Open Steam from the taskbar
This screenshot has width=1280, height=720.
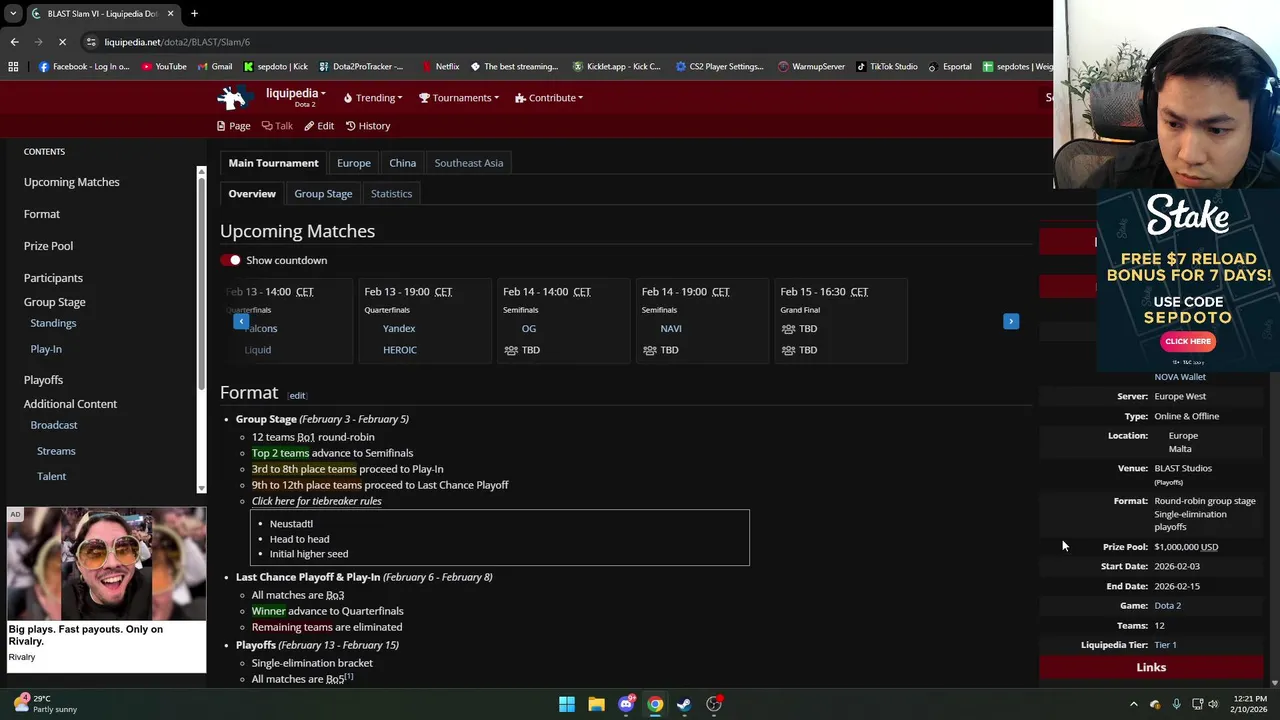coord(684,704)
